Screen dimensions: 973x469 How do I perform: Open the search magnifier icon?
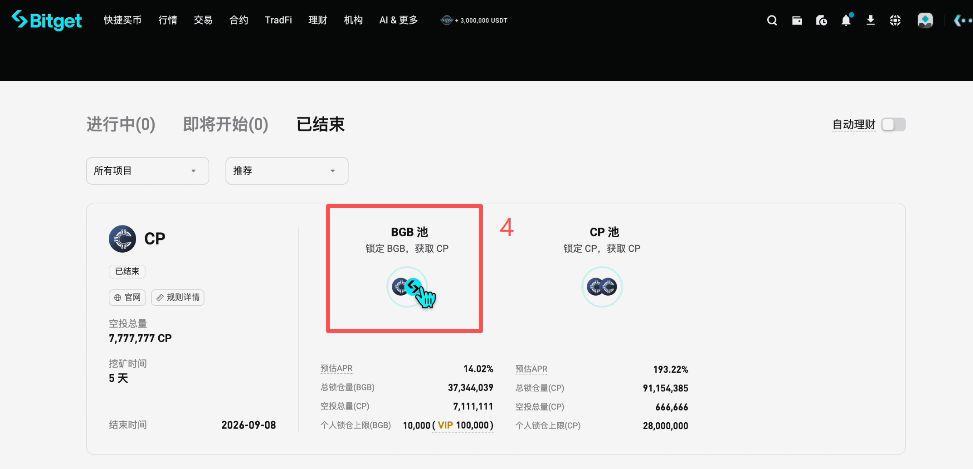(x=772, y=20)
